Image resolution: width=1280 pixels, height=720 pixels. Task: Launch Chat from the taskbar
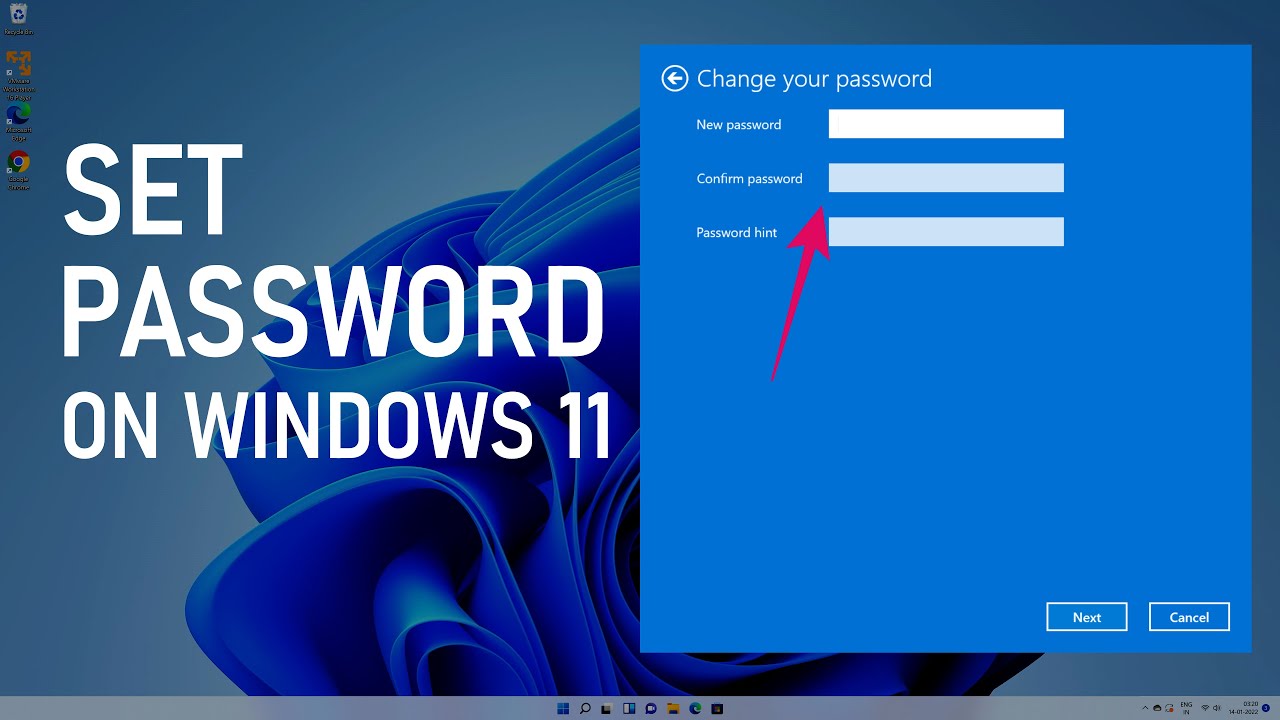tap(651, 709)
